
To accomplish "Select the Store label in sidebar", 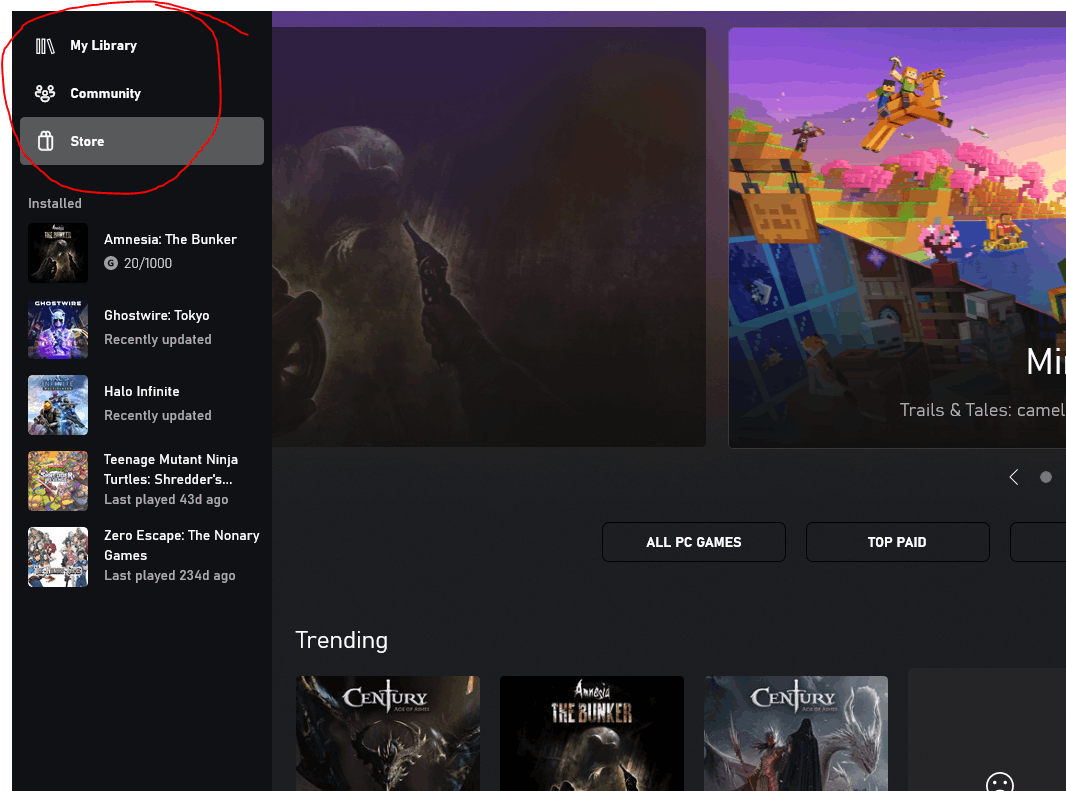I will (87, 141).
